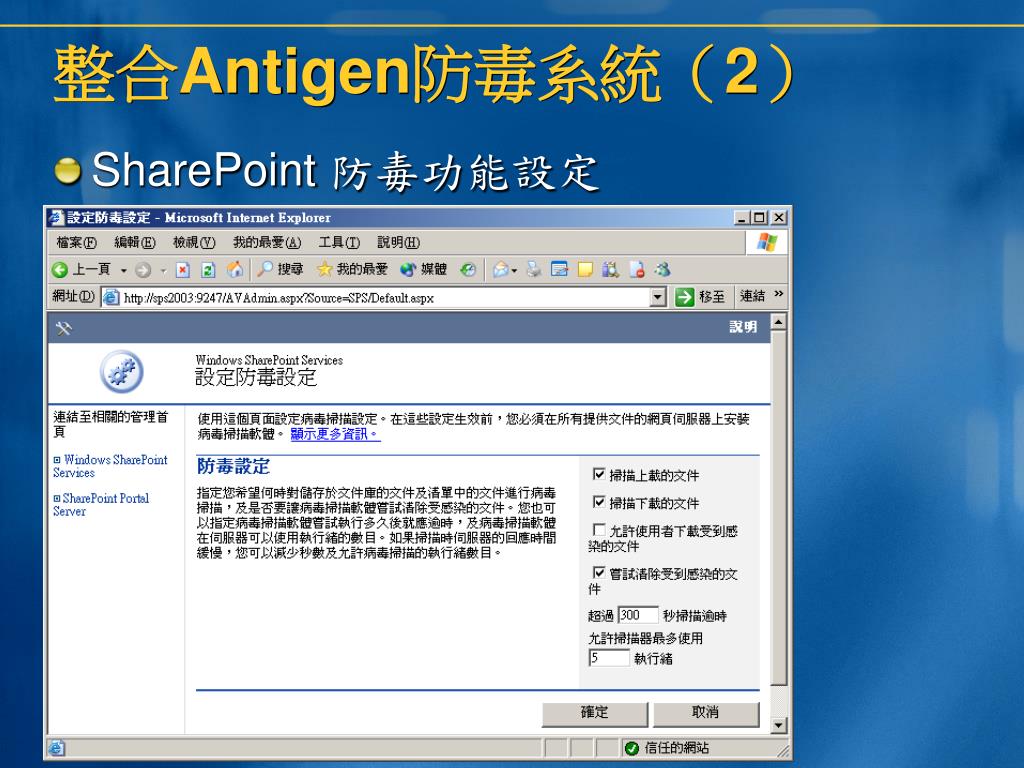The height and width of the screenshot is (768, 1024).
Task: Click the vertical scrollbar thumb
Action: pos(778,507)
